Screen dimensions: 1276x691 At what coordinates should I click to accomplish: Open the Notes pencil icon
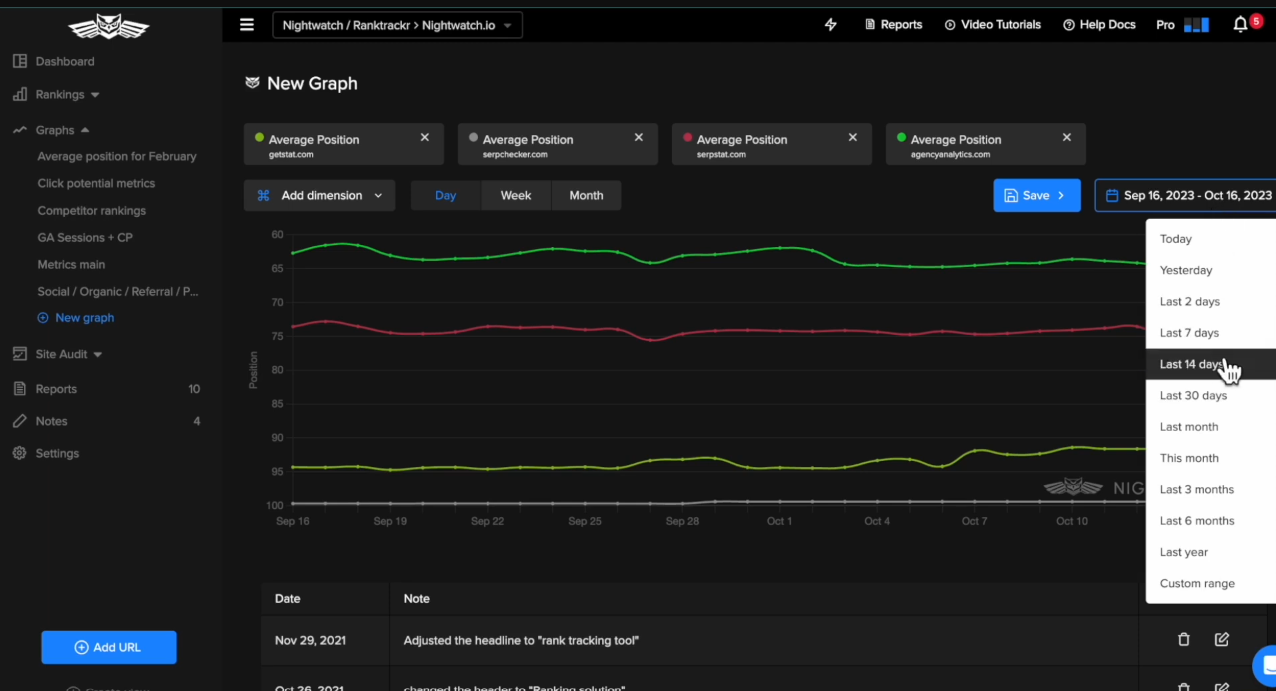click(x=17, y=420)
